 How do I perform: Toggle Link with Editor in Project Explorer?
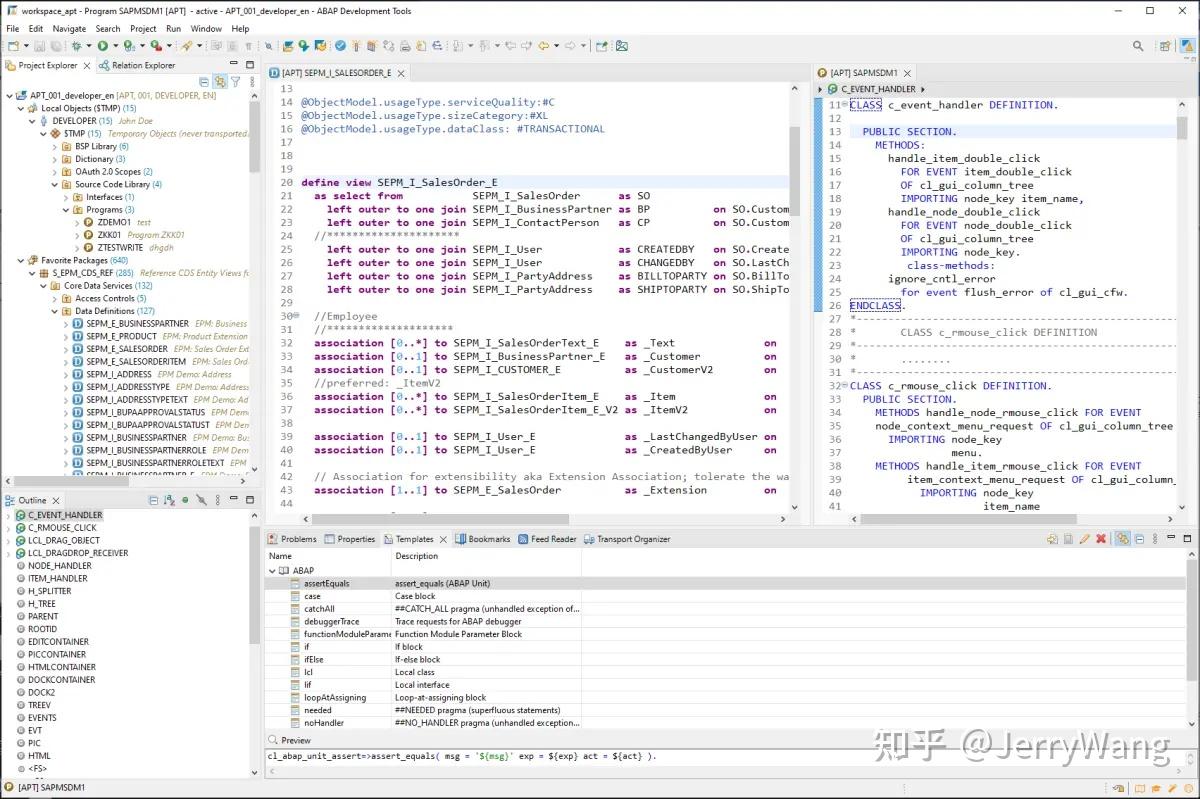(220, 83)
